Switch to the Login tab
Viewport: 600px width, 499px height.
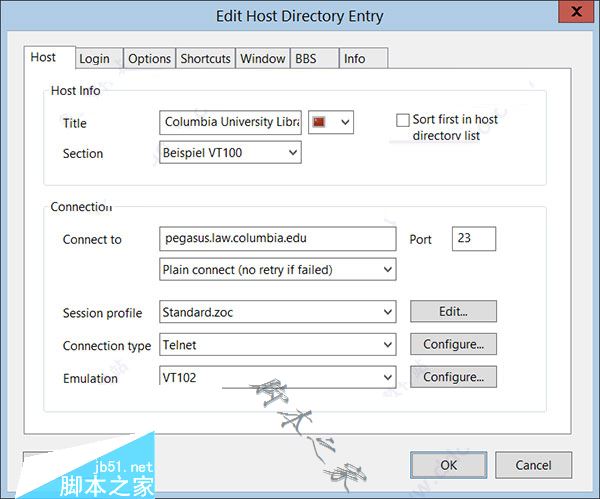coord(94,59)
